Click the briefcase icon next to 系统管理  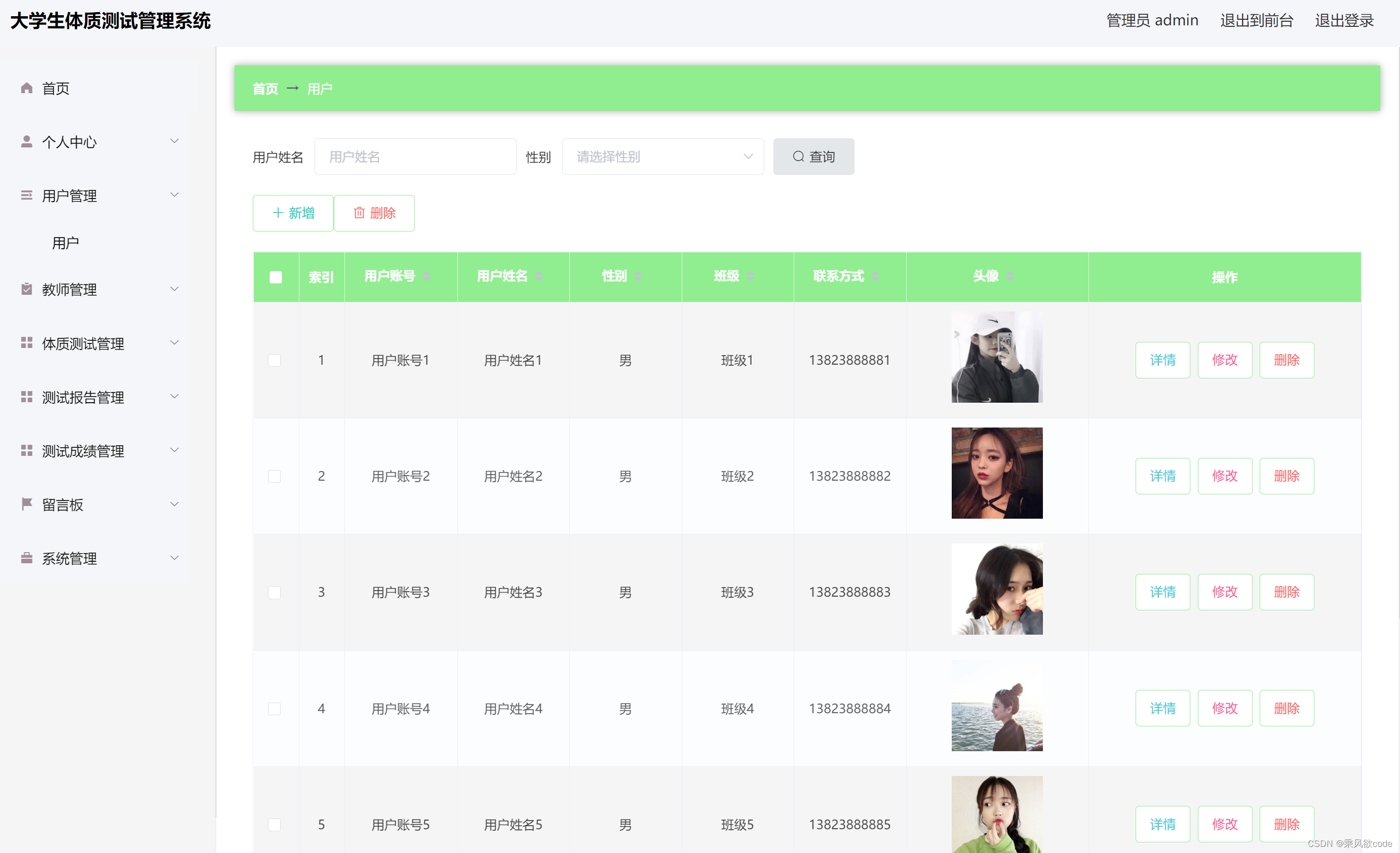[26, 558]
